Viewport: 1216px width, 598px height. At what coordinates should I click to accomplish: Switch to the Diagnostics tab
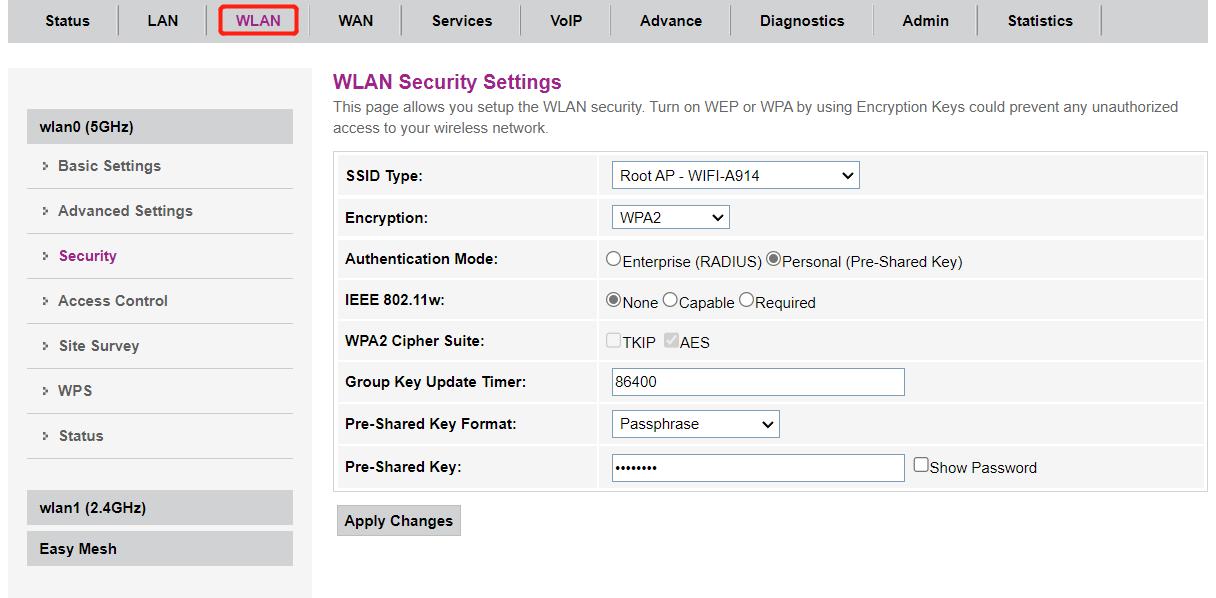coord(801,21)
